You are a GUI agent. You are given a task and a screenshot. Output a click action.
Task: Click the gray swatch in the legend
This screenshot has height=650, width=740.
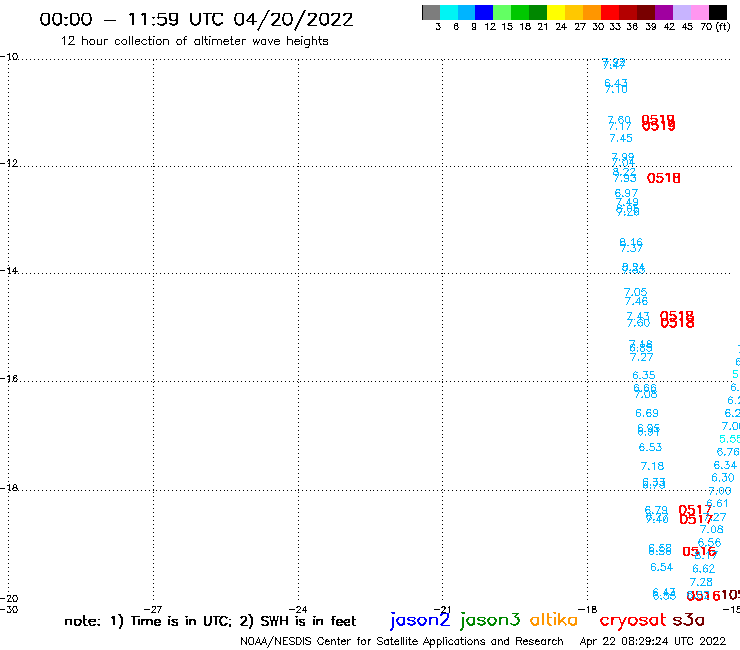[x=431, y=12]
